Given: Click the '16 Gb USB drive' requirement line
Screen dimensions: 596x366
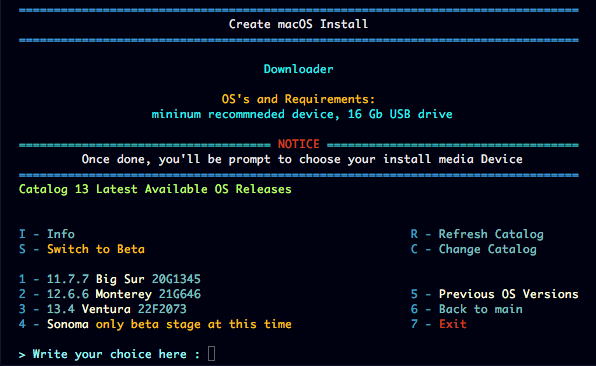Looking at the screenshot, I should [302, 114].
